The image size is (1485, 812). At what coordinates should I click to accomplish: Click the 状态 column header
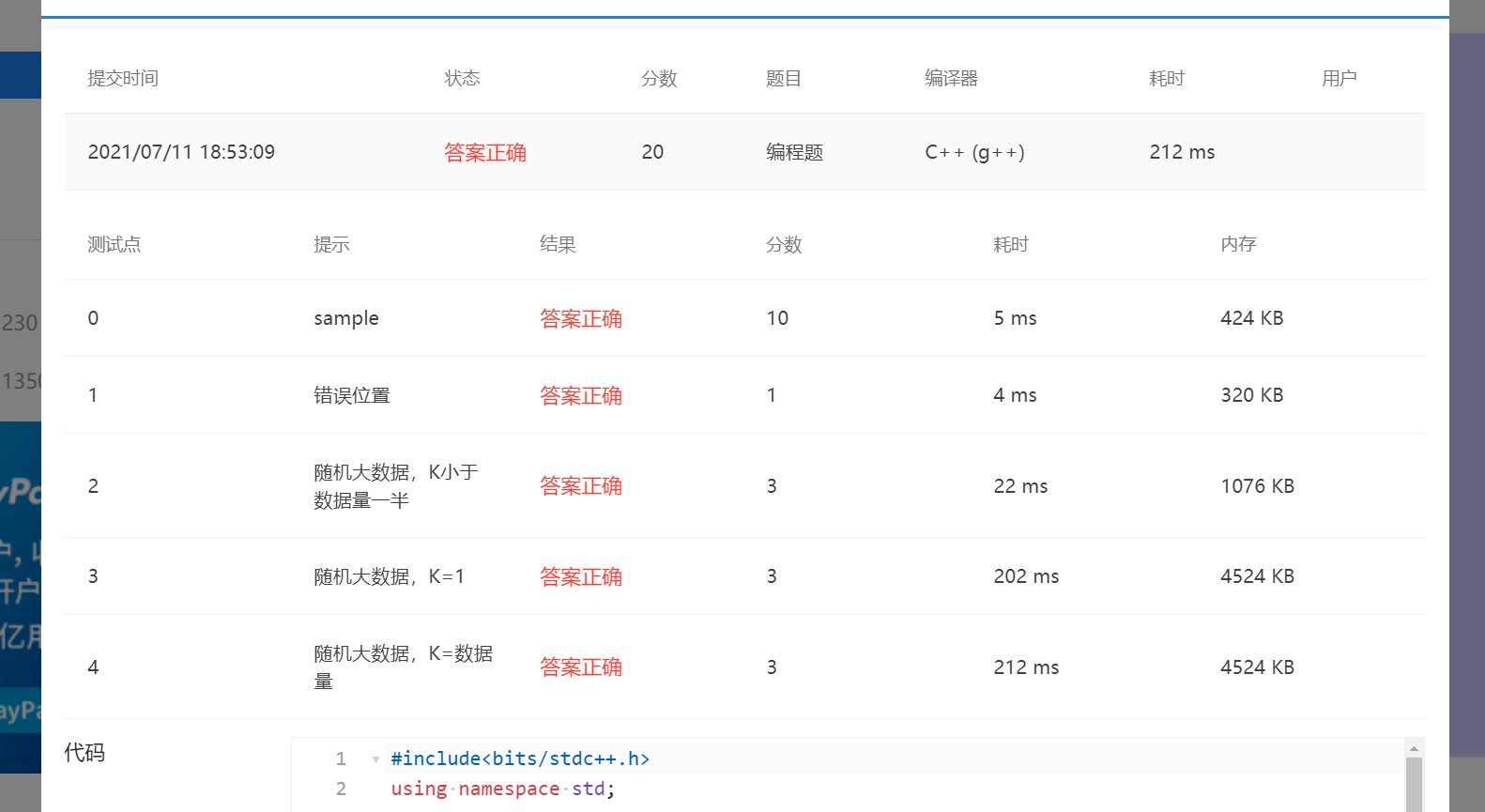[462, 78]
